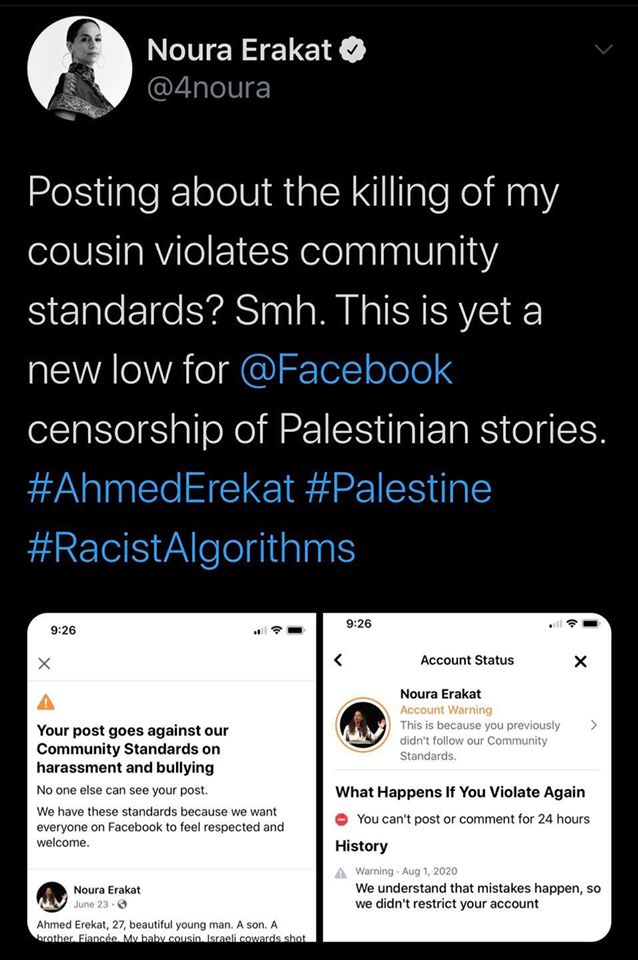Click Noura Erakat's round profile photo
The height and width of the screenshot is (960, 638).
(80, 68)
